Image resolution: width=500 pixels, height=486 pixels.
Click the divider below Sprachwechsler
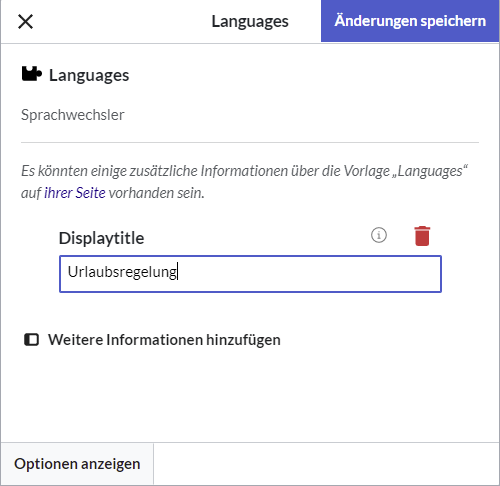click(250, 142)
